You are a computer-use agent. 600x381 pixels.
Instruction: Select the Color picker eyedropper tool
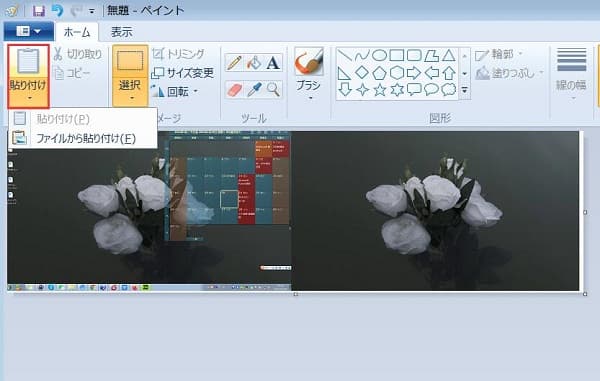(253, 90)
